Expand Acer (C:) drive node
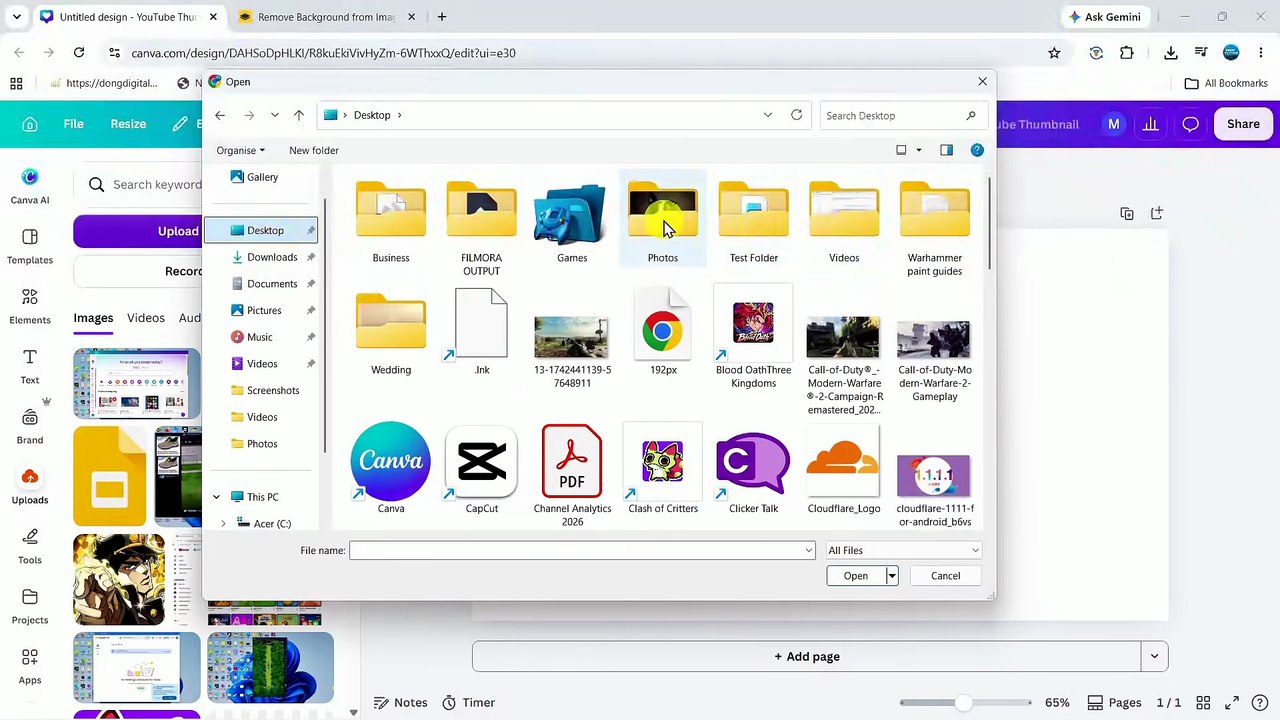1280x720 pixels. point(223,524)
